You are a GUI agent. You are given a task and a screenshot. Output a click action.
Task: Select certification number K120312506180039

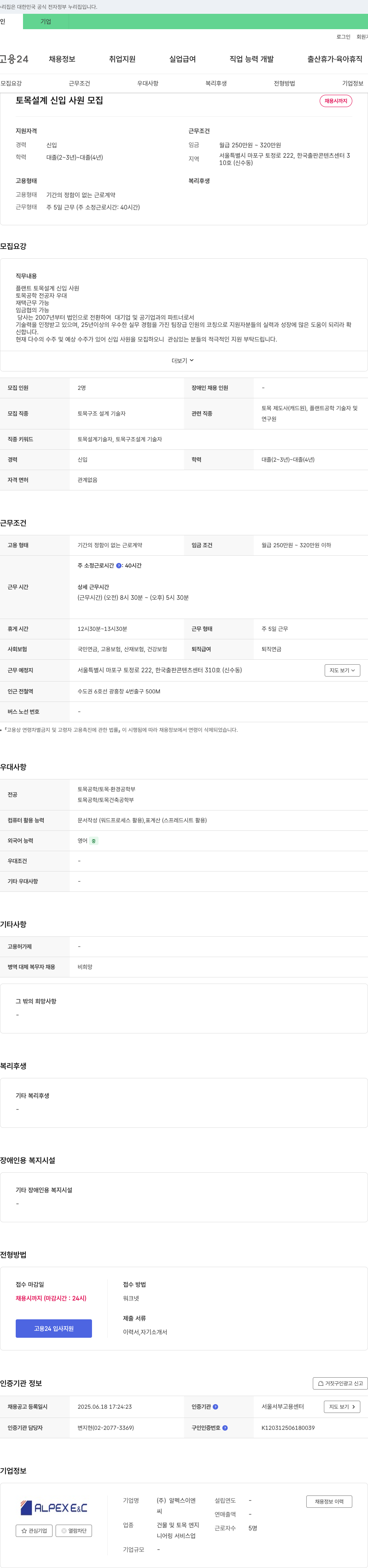coord(288,1428)
